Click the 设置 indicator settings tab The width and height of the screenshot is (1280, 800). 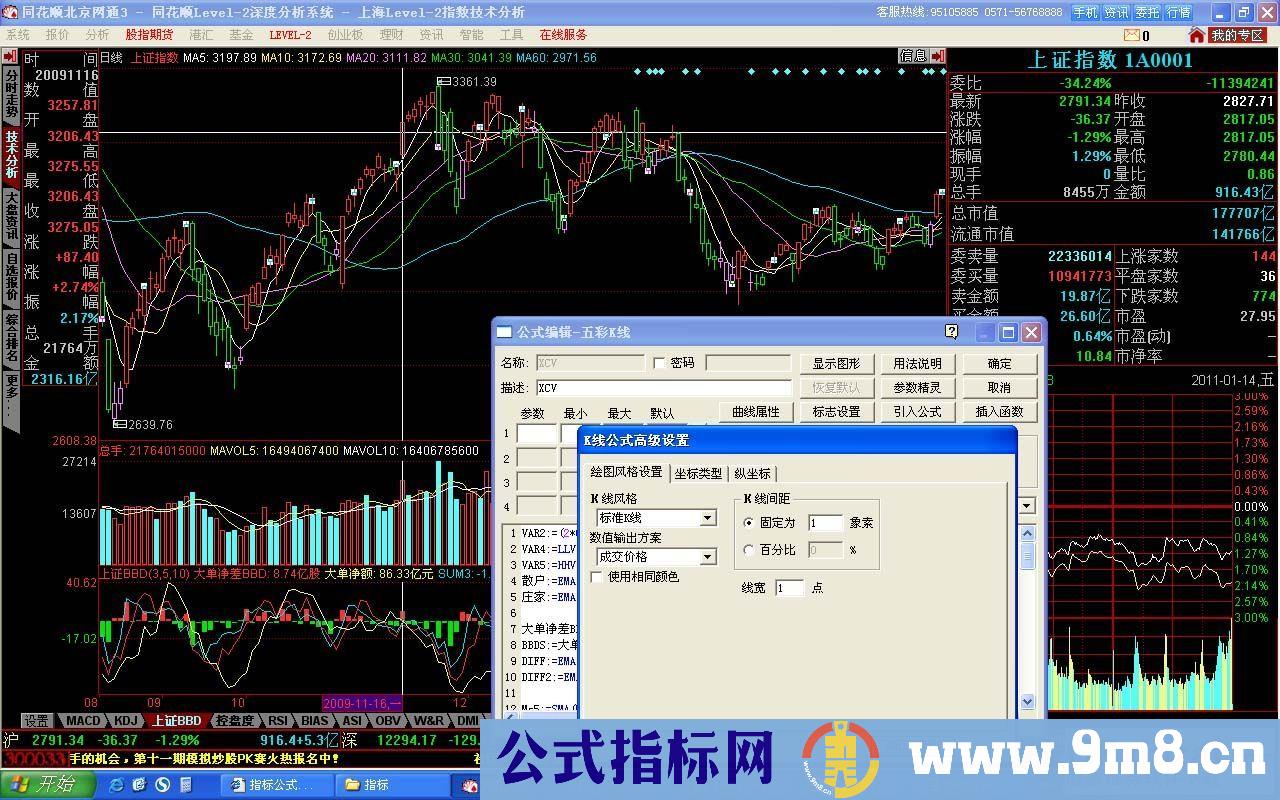[37, 720]
